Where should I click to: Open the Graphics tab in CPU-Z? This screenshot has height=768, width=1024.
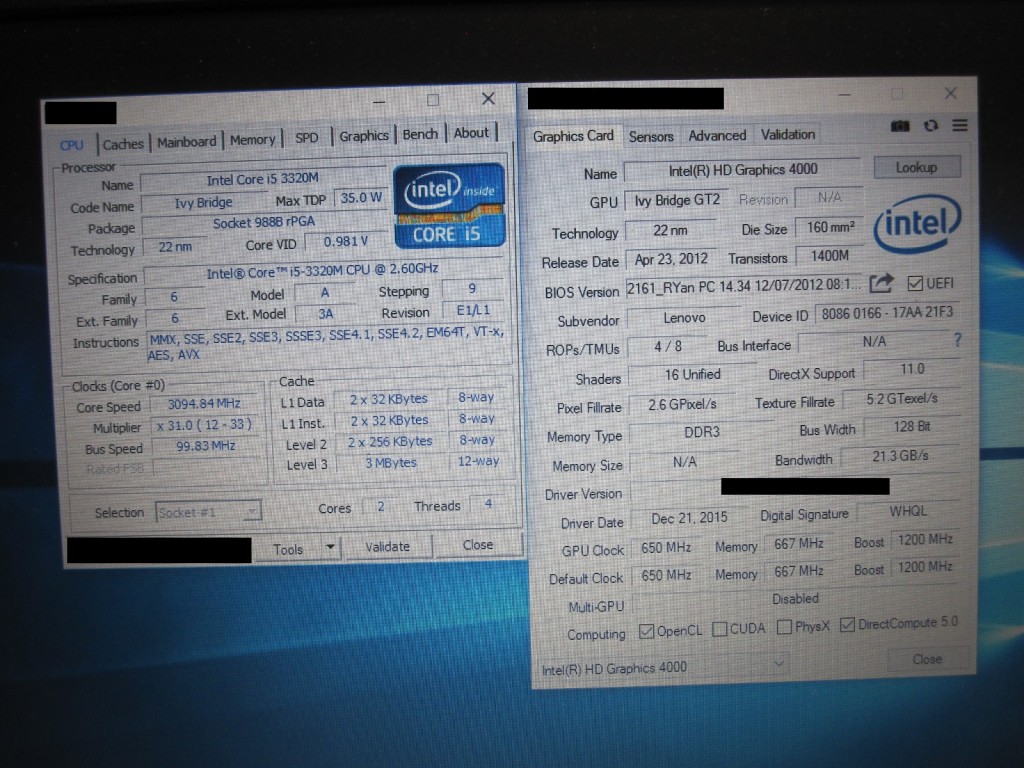coord(364,136)
